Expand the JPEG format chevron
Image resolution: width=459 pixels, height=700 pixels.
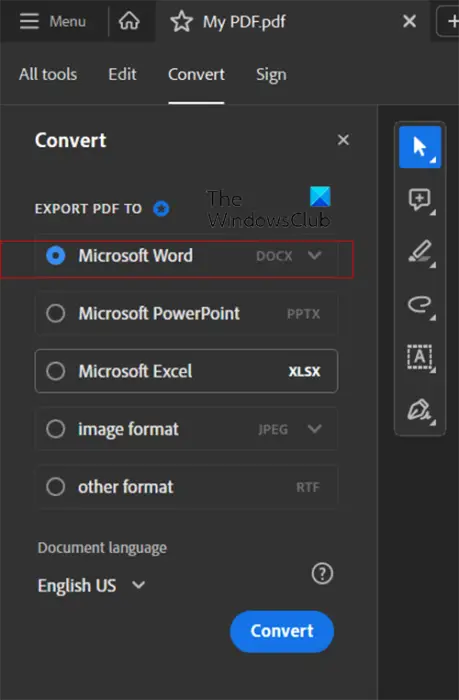[x=315, y=429]
